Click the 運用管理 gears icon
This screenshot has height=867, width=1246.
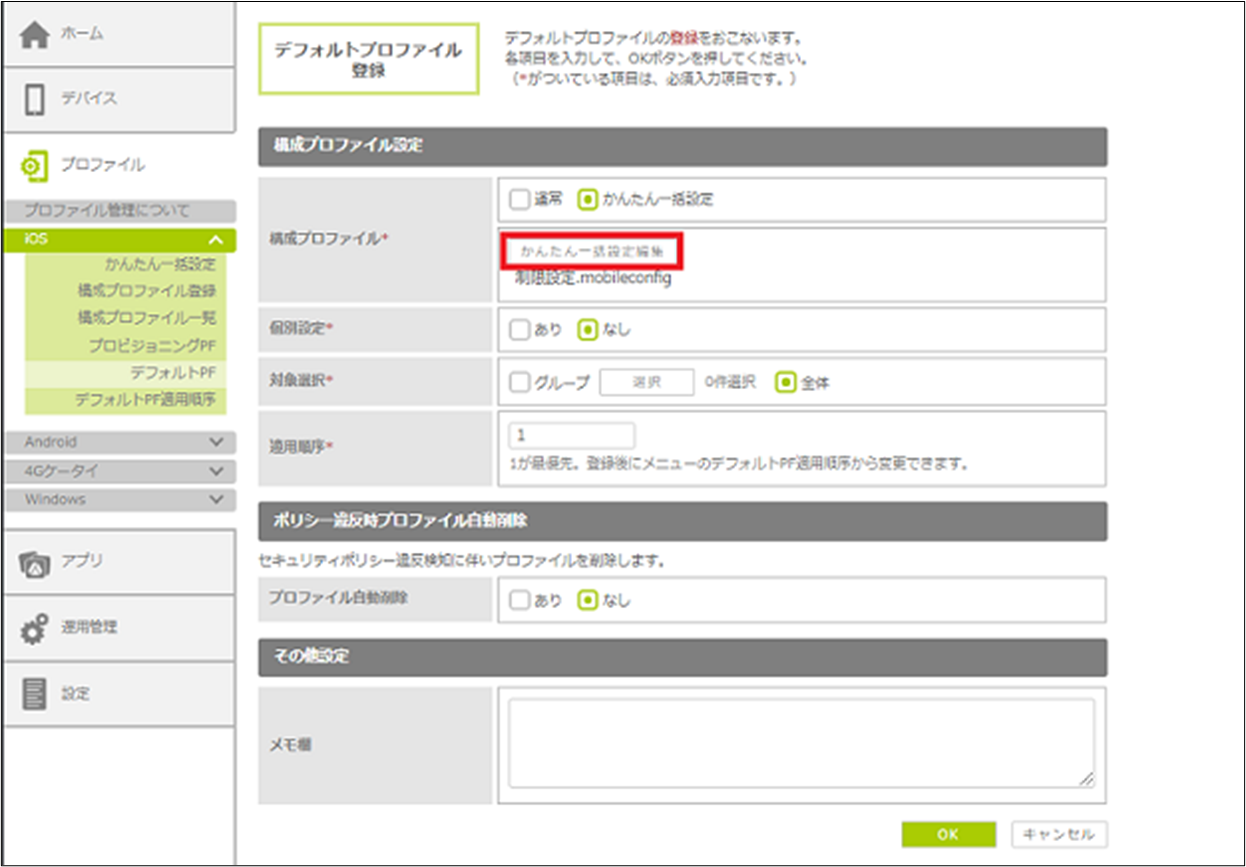(35, 629)
